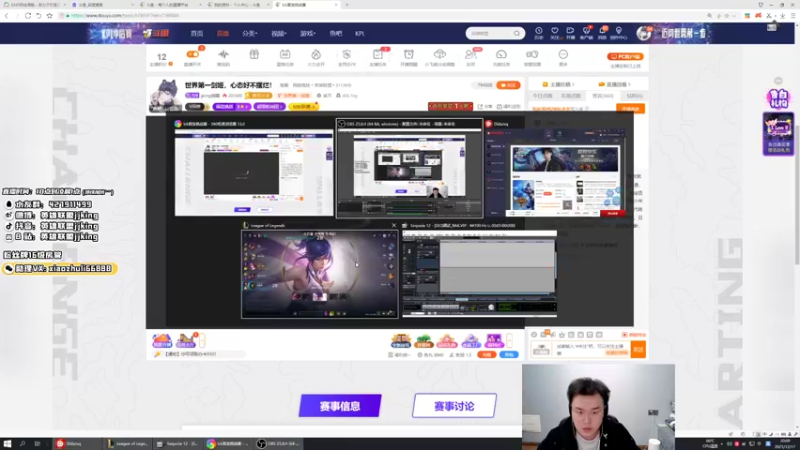This screenshot has height=450, width=800.
Task: Switch to 直播回看 link in right panel
Action: (615, 84)
